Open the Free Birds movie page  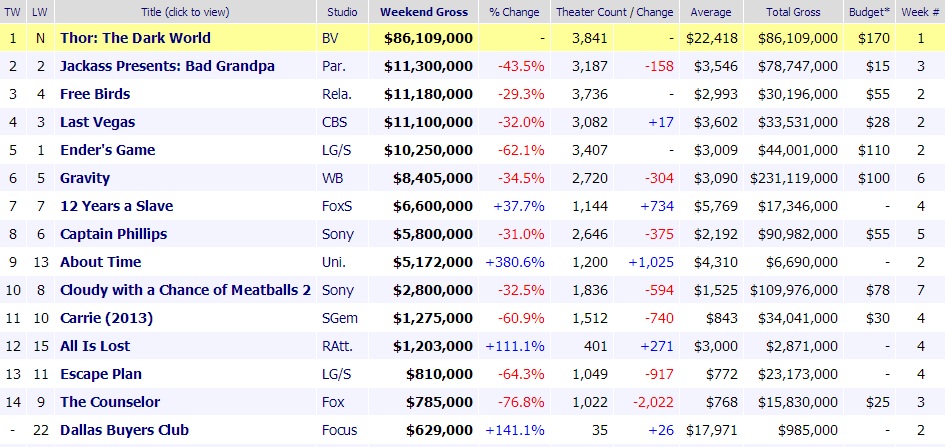(95, 94)
